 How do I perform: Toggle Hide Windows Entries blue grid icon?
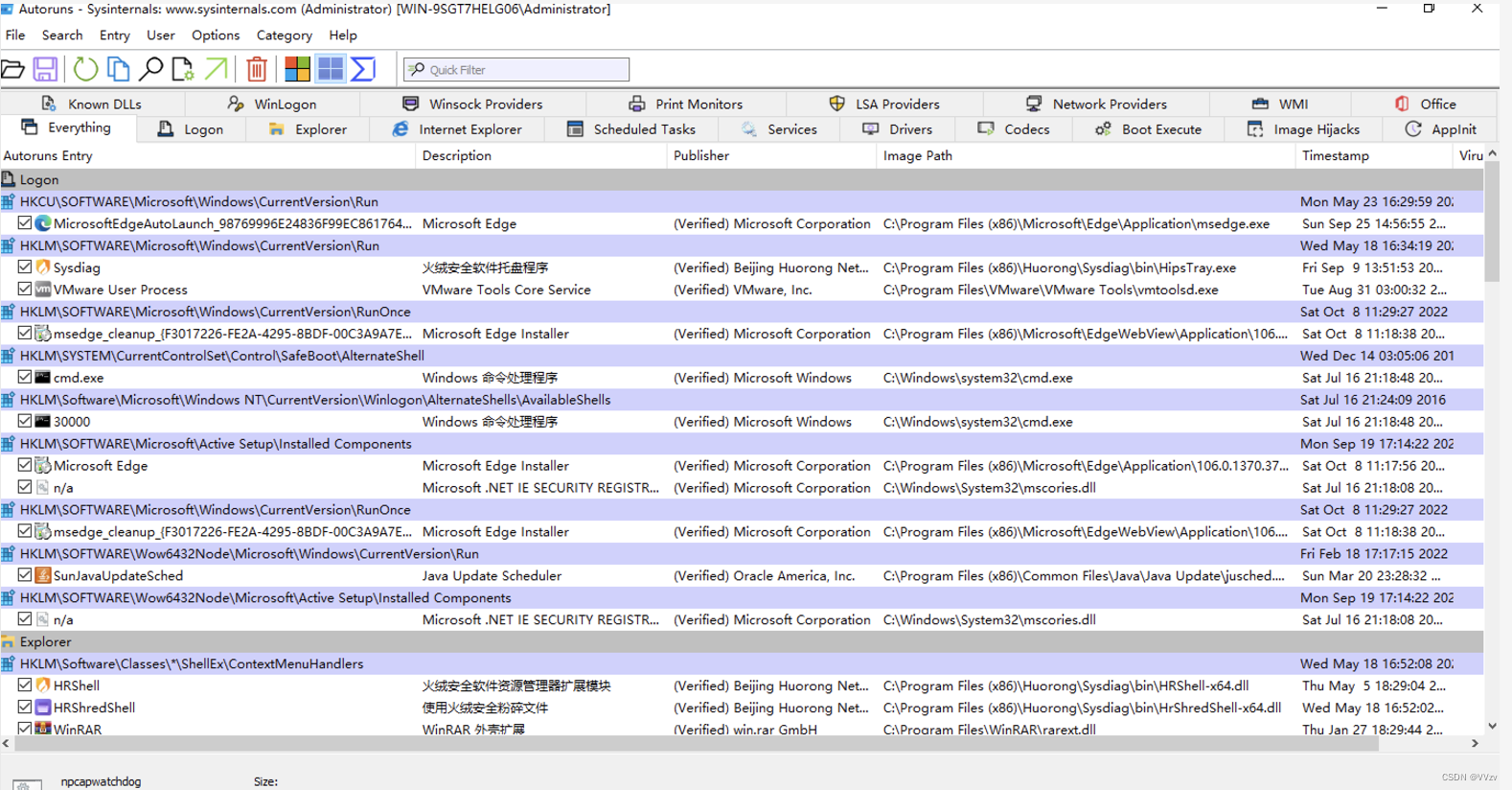[x=331, y=69]
